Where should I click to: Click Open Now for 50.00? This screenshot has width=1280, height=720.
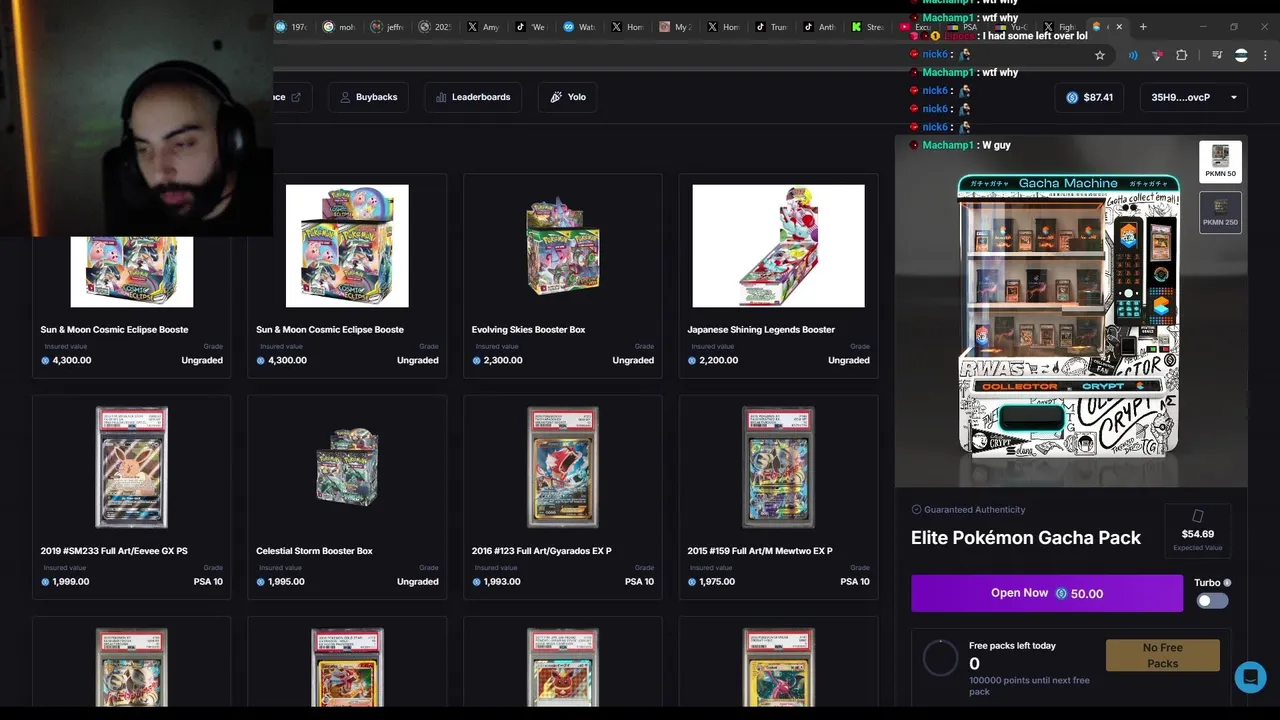1047,593
